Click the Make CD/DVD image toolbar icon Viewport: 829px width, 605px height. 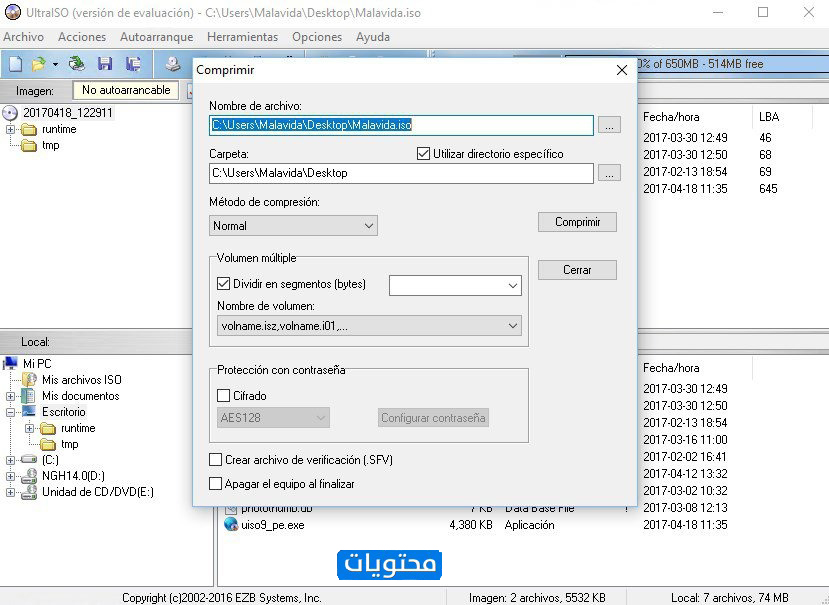172,64
